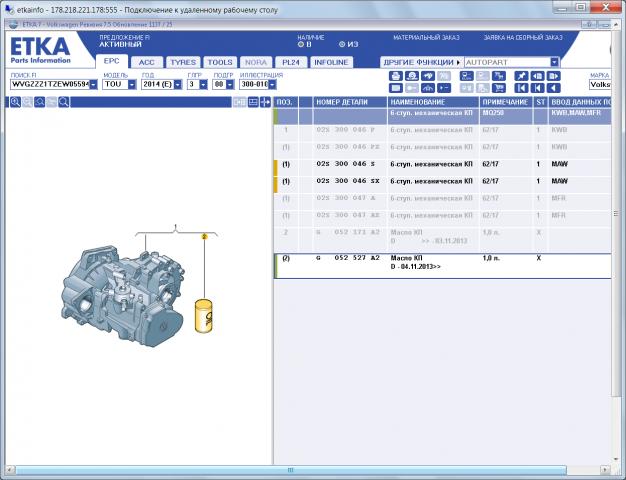The width and height of the screenshot is (626, 480).
Task: Open the subgroup '00' dropdown
Action: click(x=230, y=84)
